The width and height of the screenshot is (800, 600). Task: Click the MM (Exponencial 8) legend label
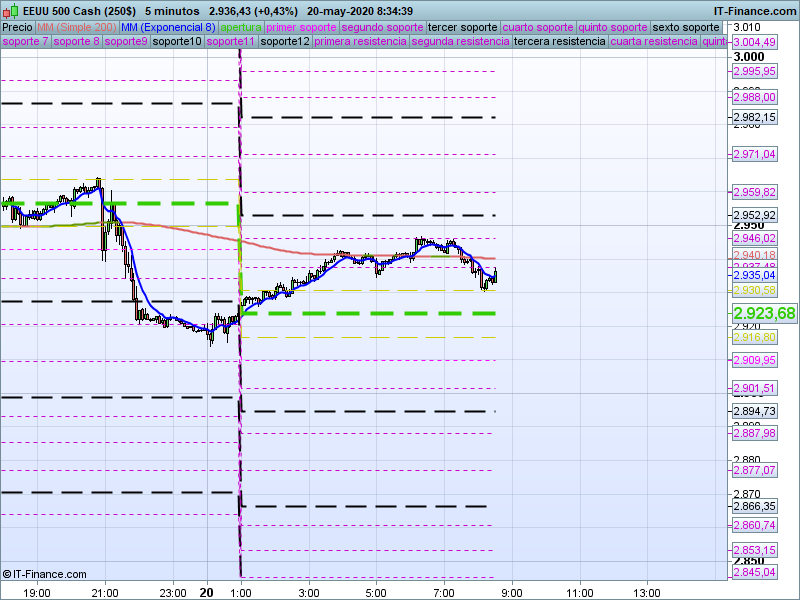pos(175,27)
